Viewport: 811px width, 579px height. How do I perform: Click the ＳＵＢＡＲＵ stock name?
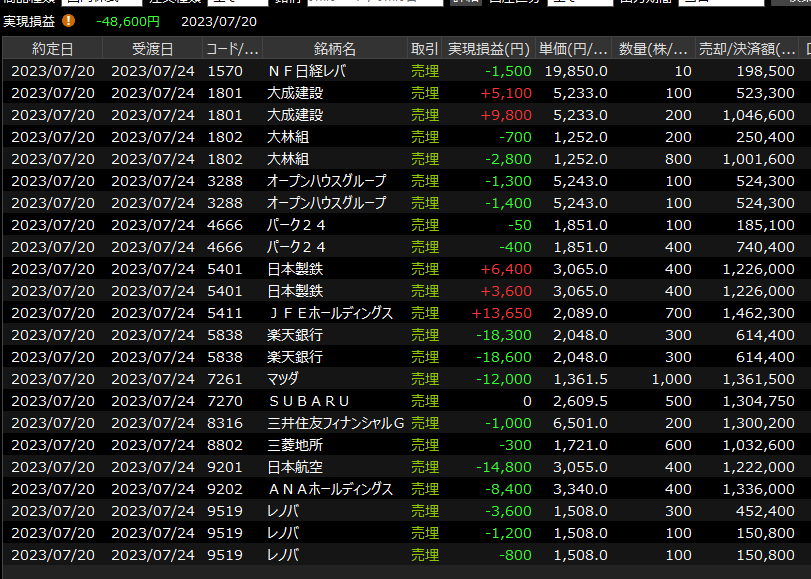[307, 401]
